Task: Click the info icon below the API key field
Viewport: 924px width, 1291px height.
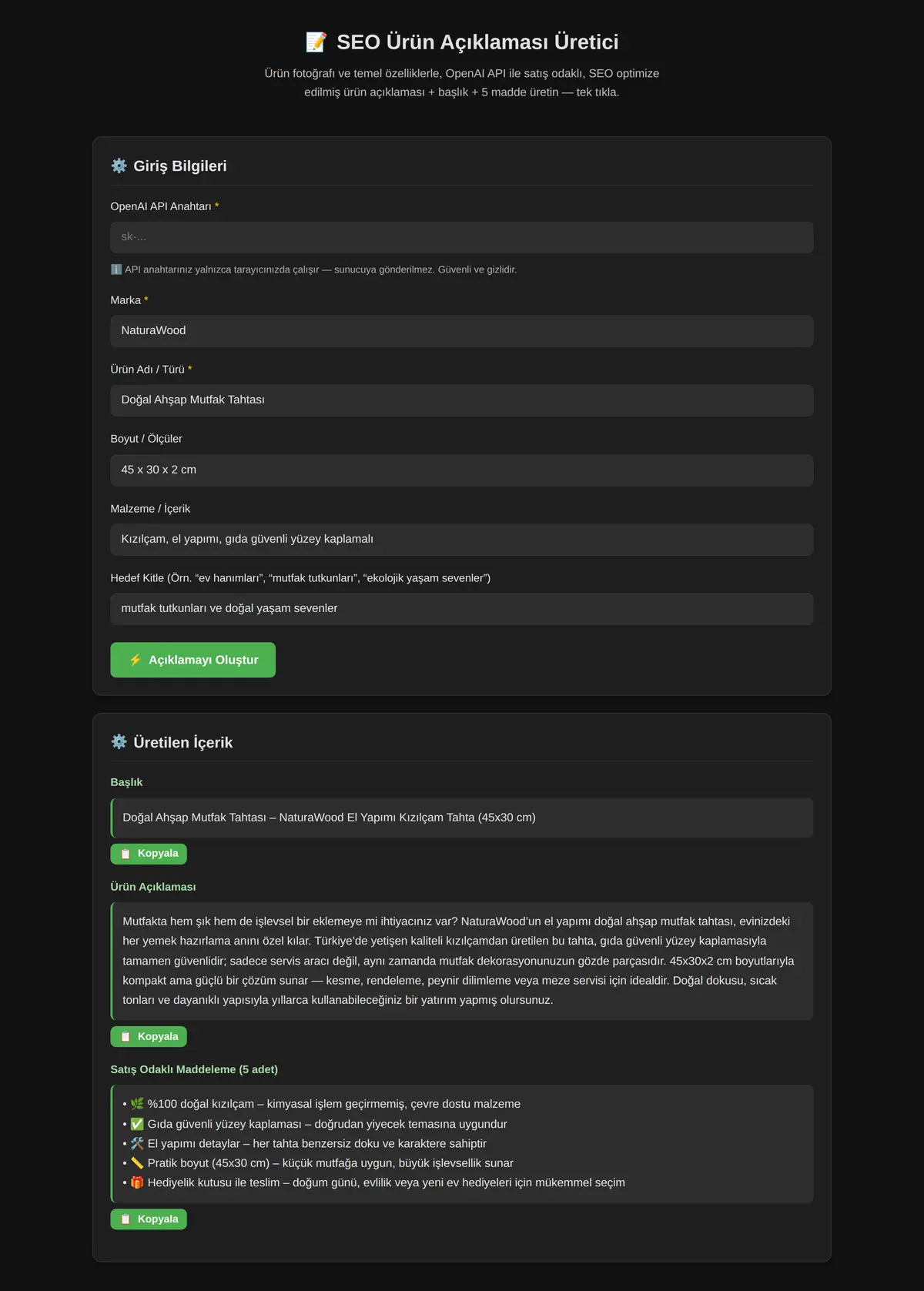Action: tap(116, 269)
